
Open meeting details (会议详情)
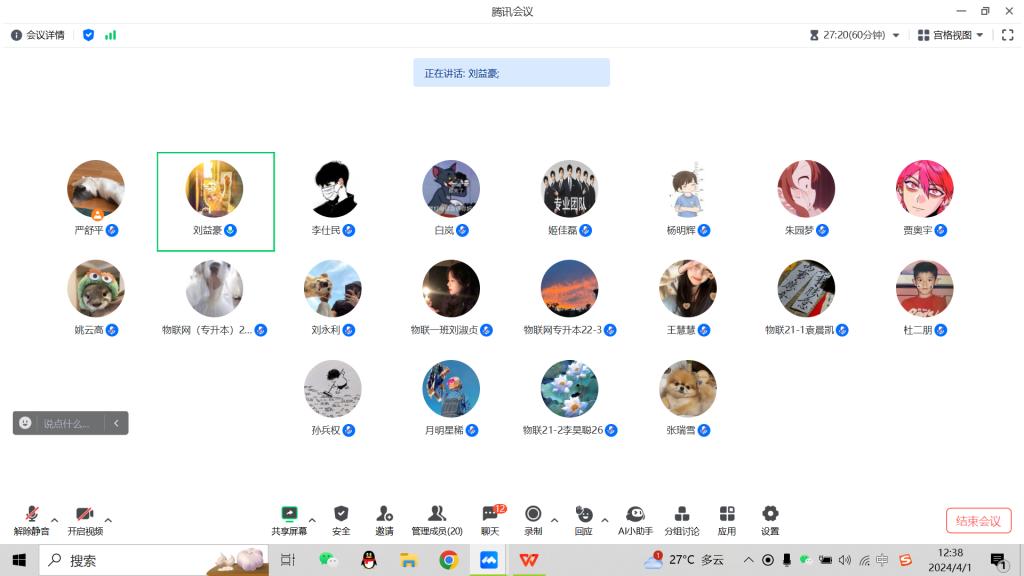tap(38, 35)
